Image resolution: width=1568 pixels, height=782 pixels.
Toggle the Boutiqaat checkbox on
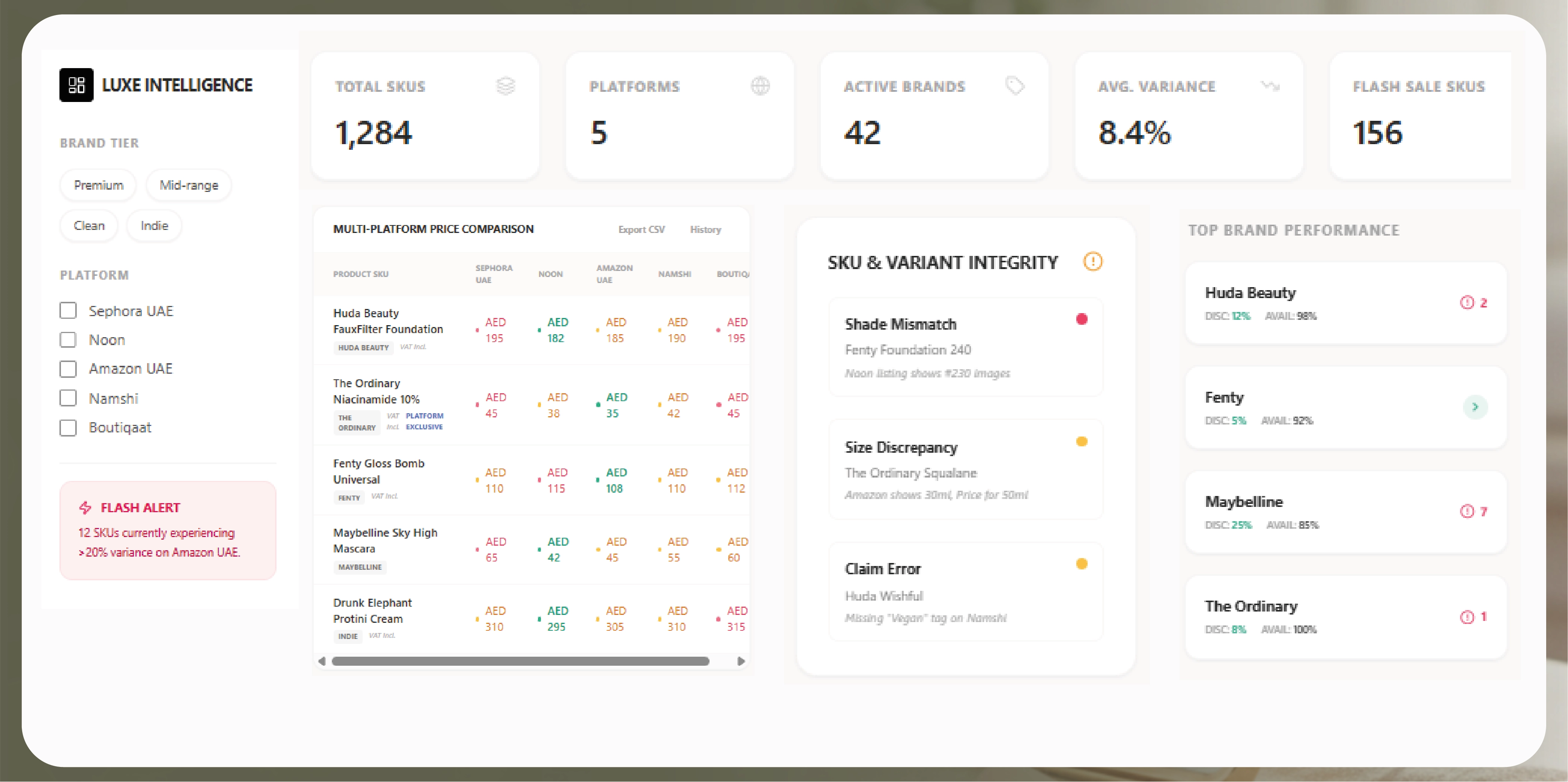tap(68, 428)
